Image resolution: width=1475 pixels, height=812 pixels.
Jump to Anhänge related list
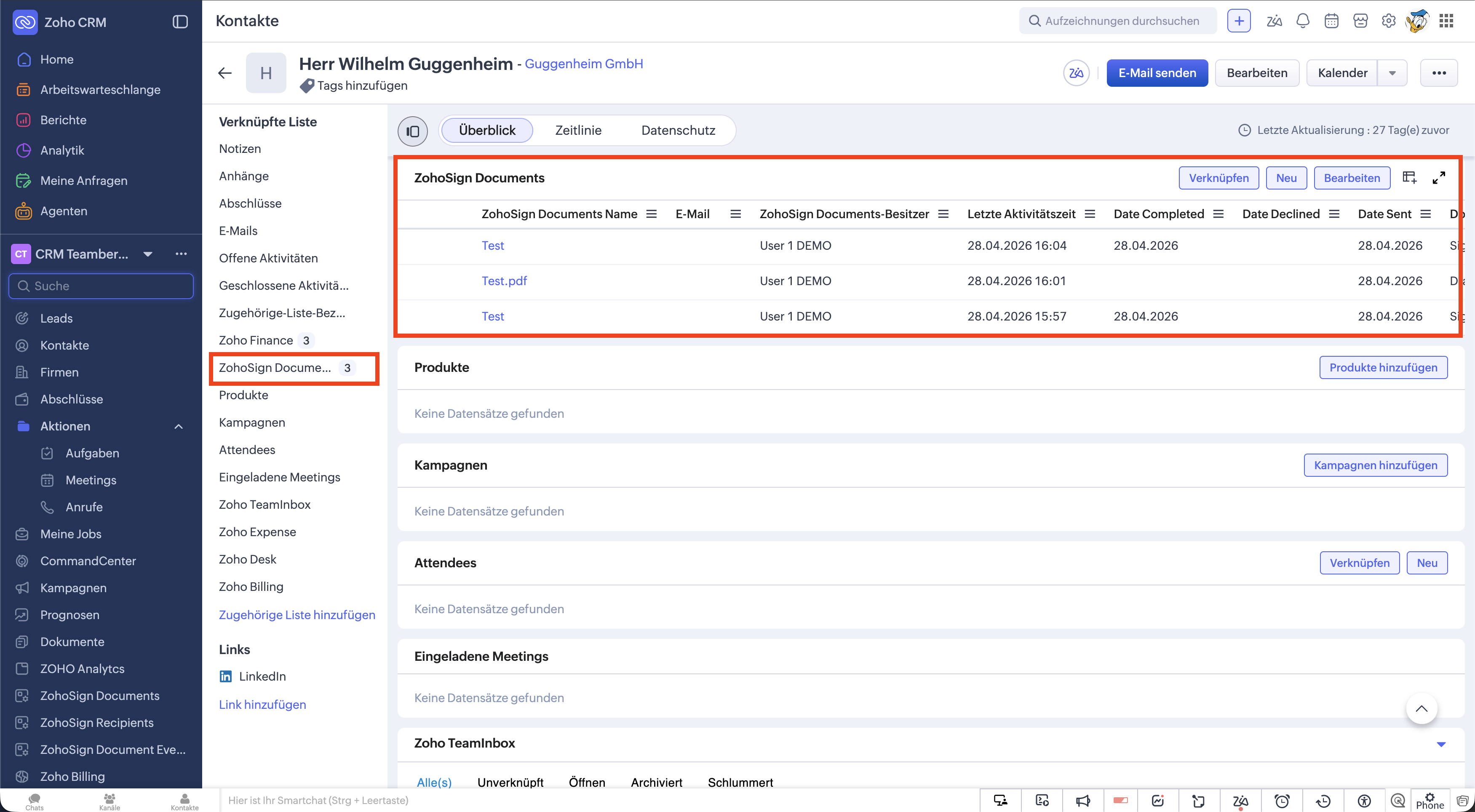click(244, 176)
